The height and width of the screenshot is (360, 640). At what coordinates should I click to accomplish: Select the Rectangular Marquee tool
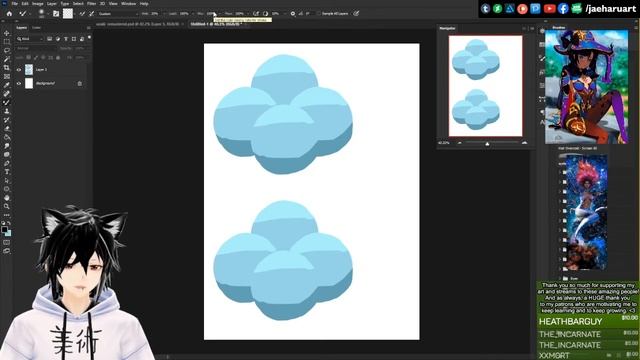pos(7,42)
